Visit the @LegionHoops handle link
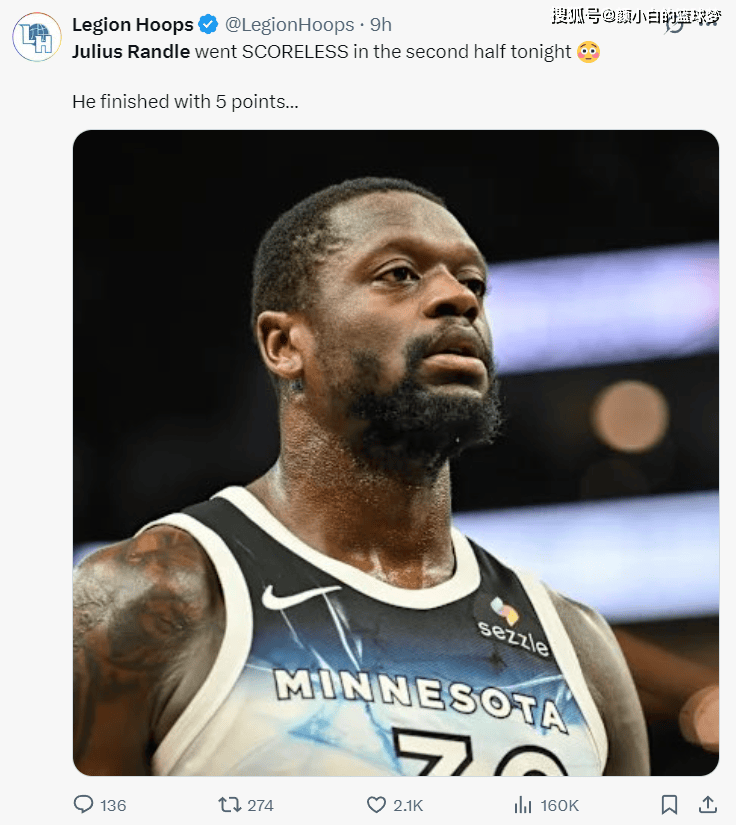This screenshot has height=825, width=736. 289,24
